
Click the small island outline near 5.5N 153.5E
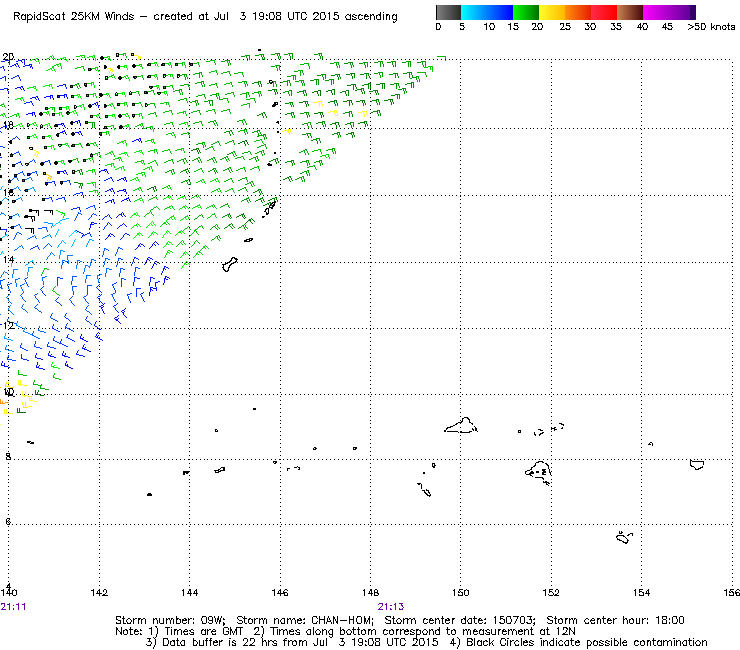click(624, 537)
